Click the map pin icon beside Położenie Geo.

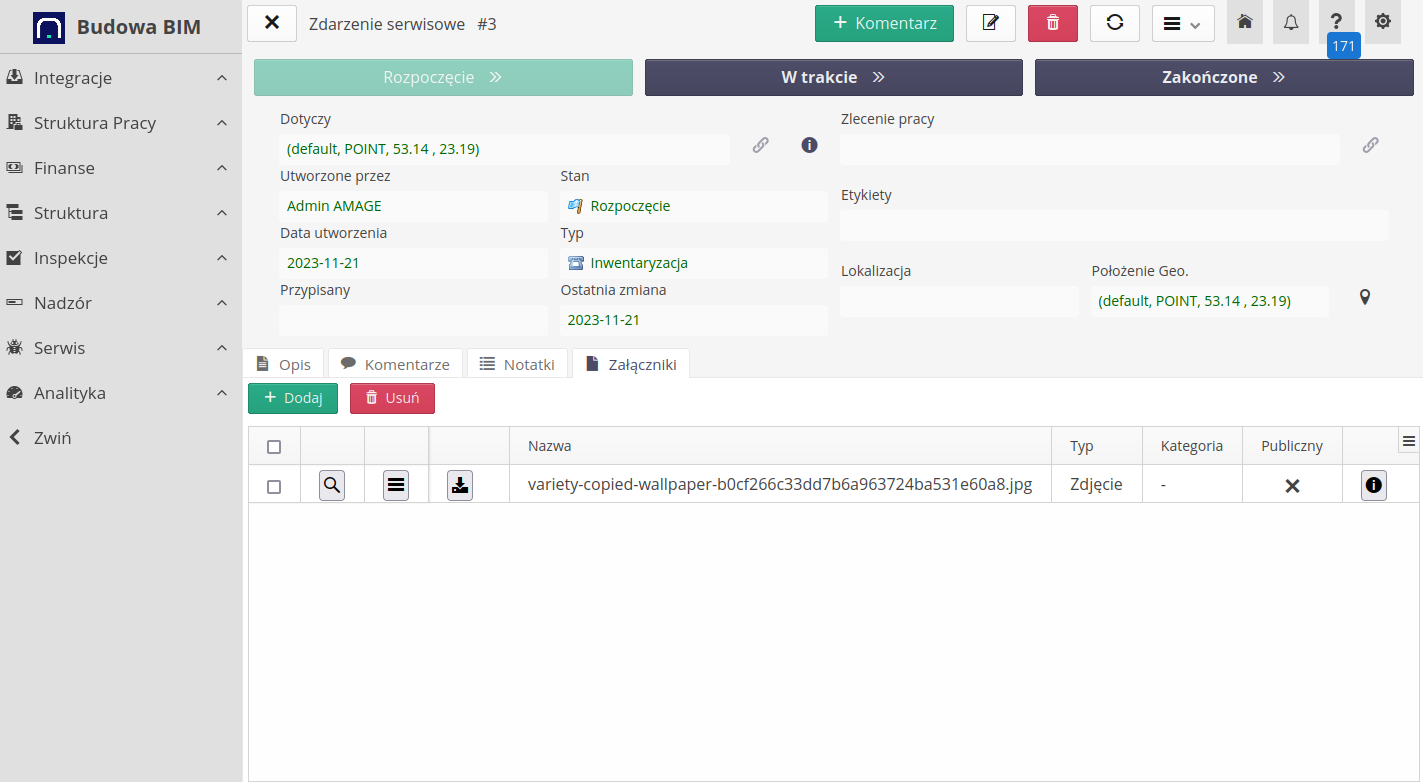pyautogui.click(x=1365, y=298)
